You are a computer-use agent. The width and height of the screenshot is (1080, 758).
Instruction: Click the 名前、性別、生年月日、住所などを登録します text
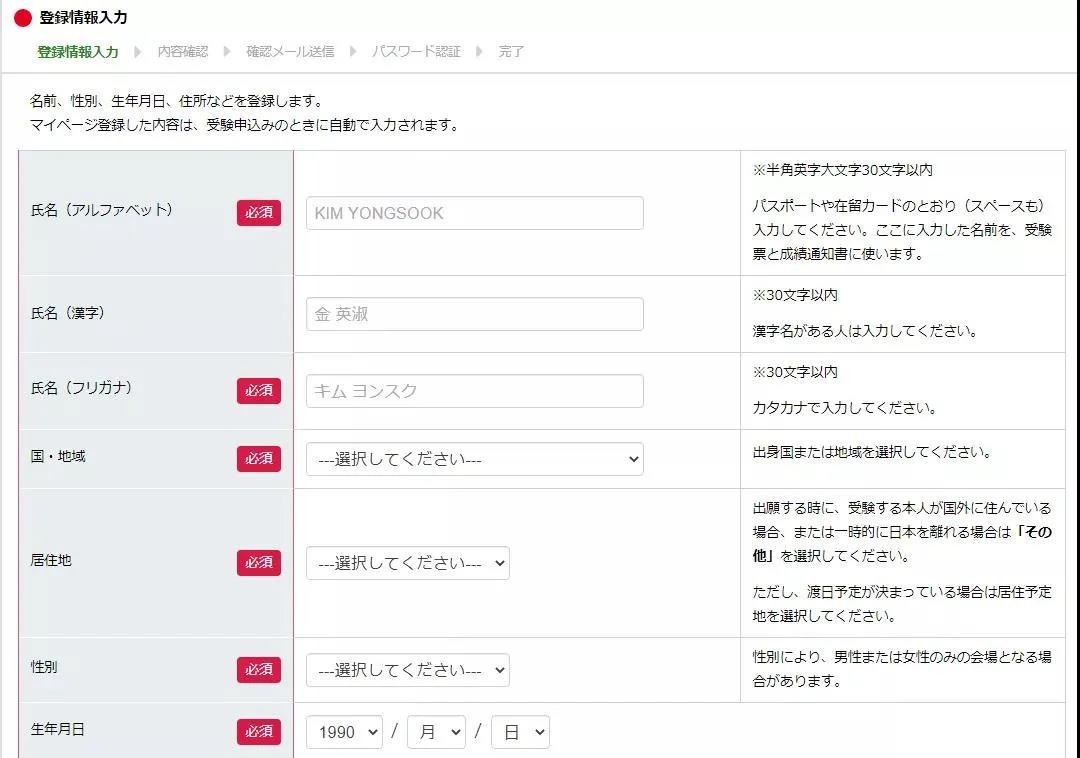pyautogui.click(x=176, y=101)
